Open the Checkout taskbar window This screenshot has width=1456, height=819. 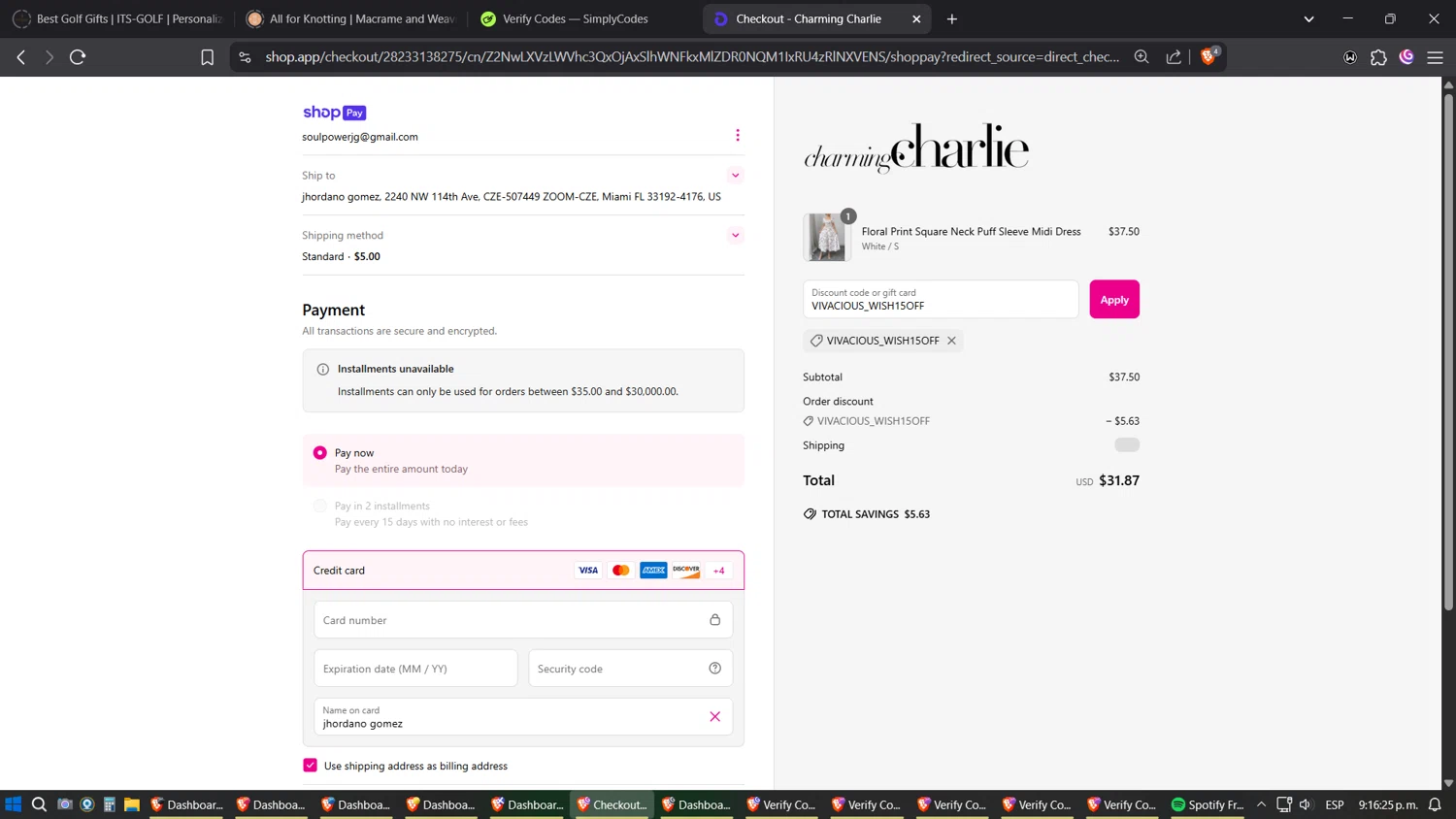[x=612, y=804]
